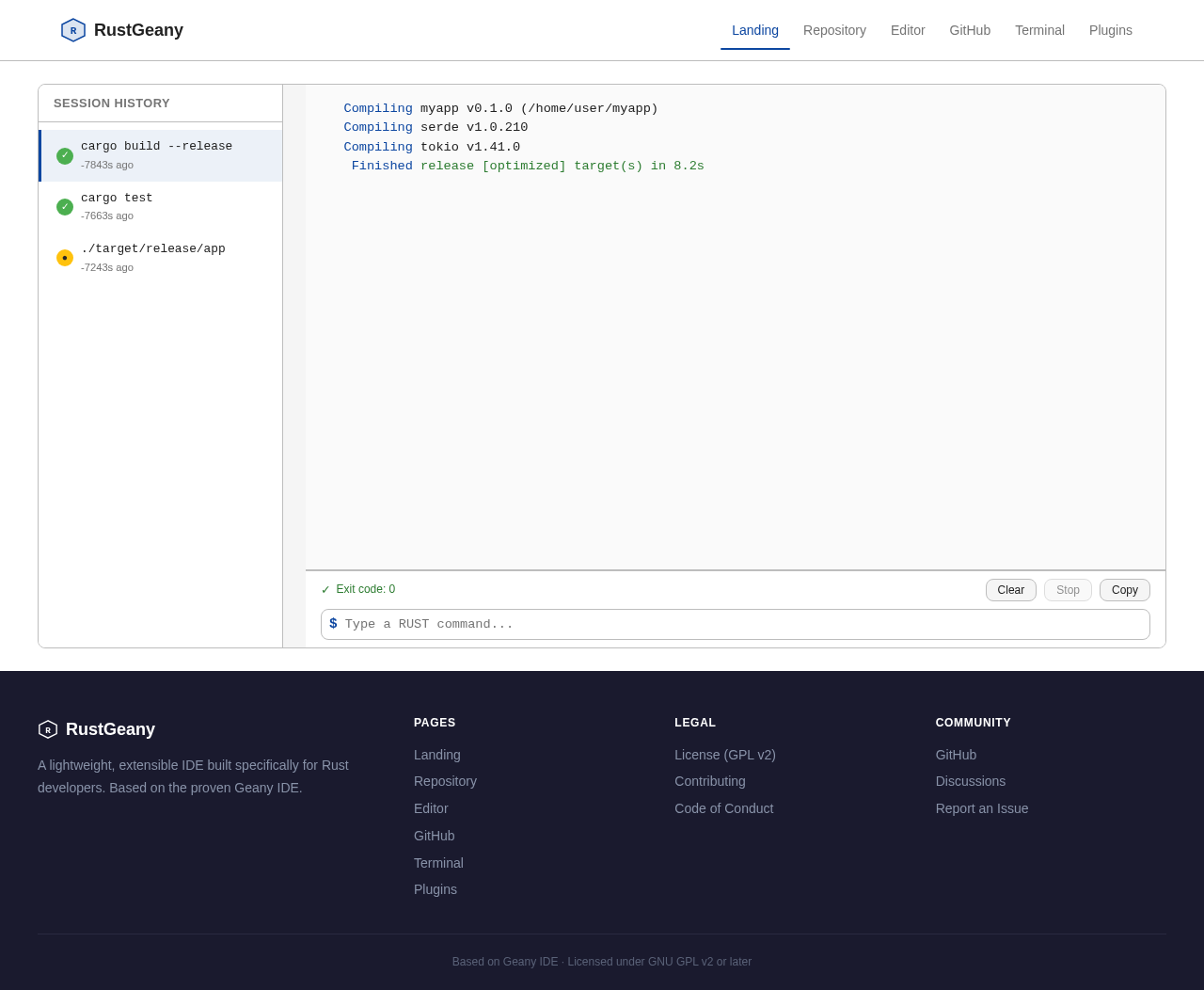The image size is (1204, 990).
Task: Click the SESSION HISTORY panel heading
Action: click(112, 104)
